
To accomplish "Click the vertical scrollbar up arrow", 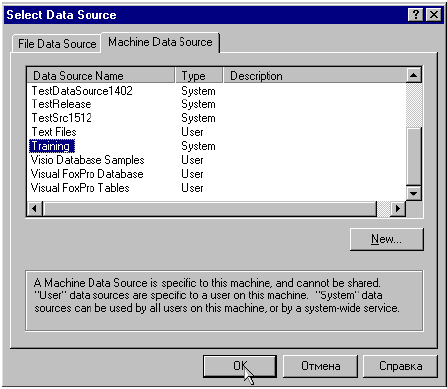I will [414, 75].
